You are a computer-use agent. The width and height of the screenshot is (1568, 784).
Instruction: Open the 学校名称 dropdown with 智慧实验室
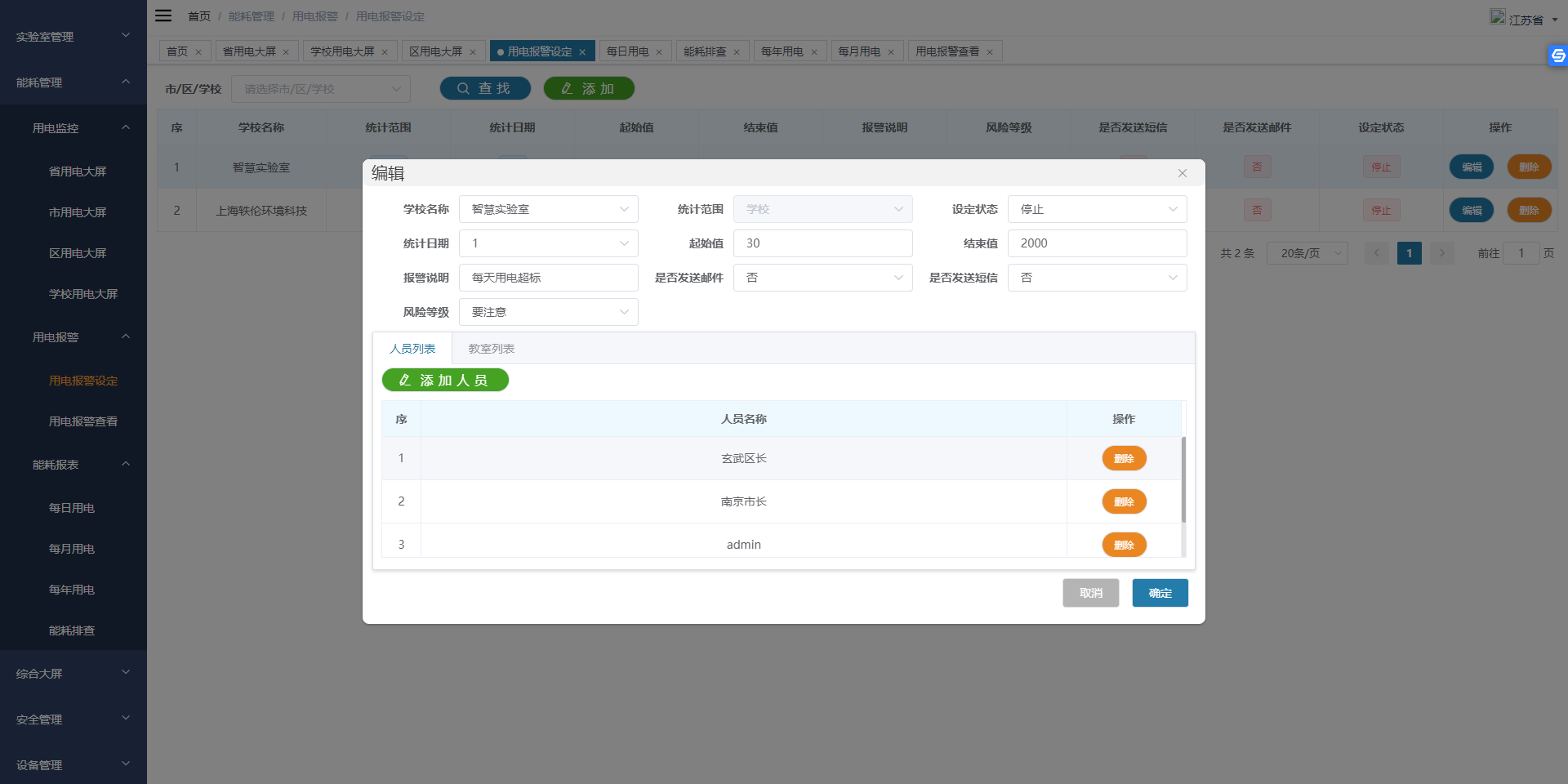(x=548, y=209)
